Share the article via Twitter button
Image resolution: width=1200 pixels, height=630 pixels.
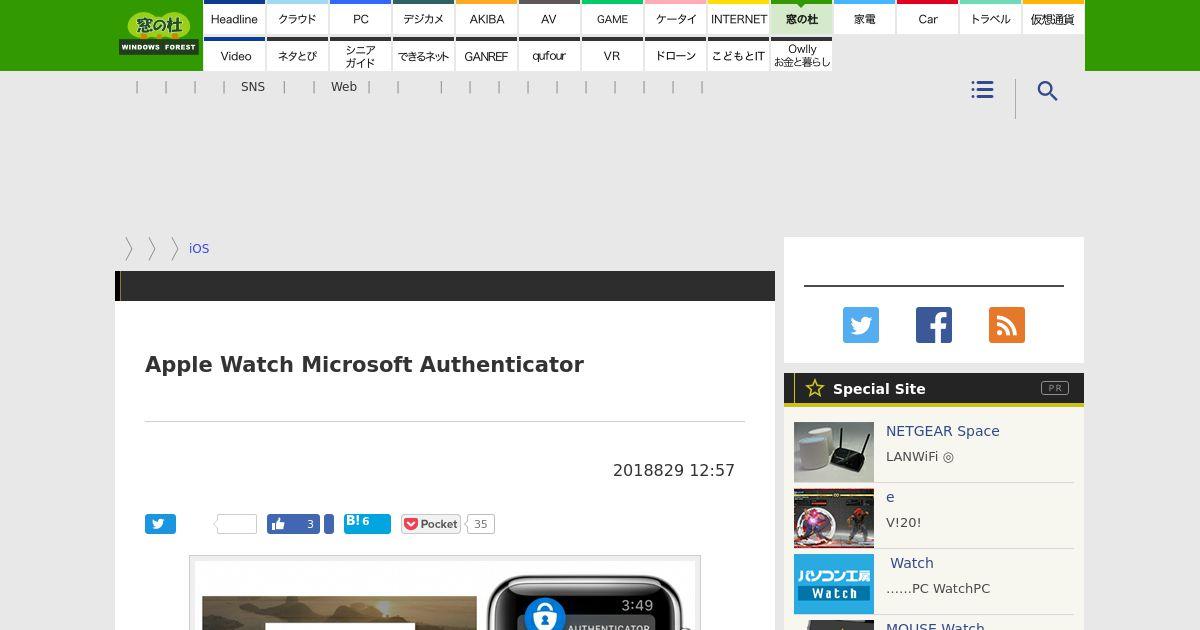point(160,524)
